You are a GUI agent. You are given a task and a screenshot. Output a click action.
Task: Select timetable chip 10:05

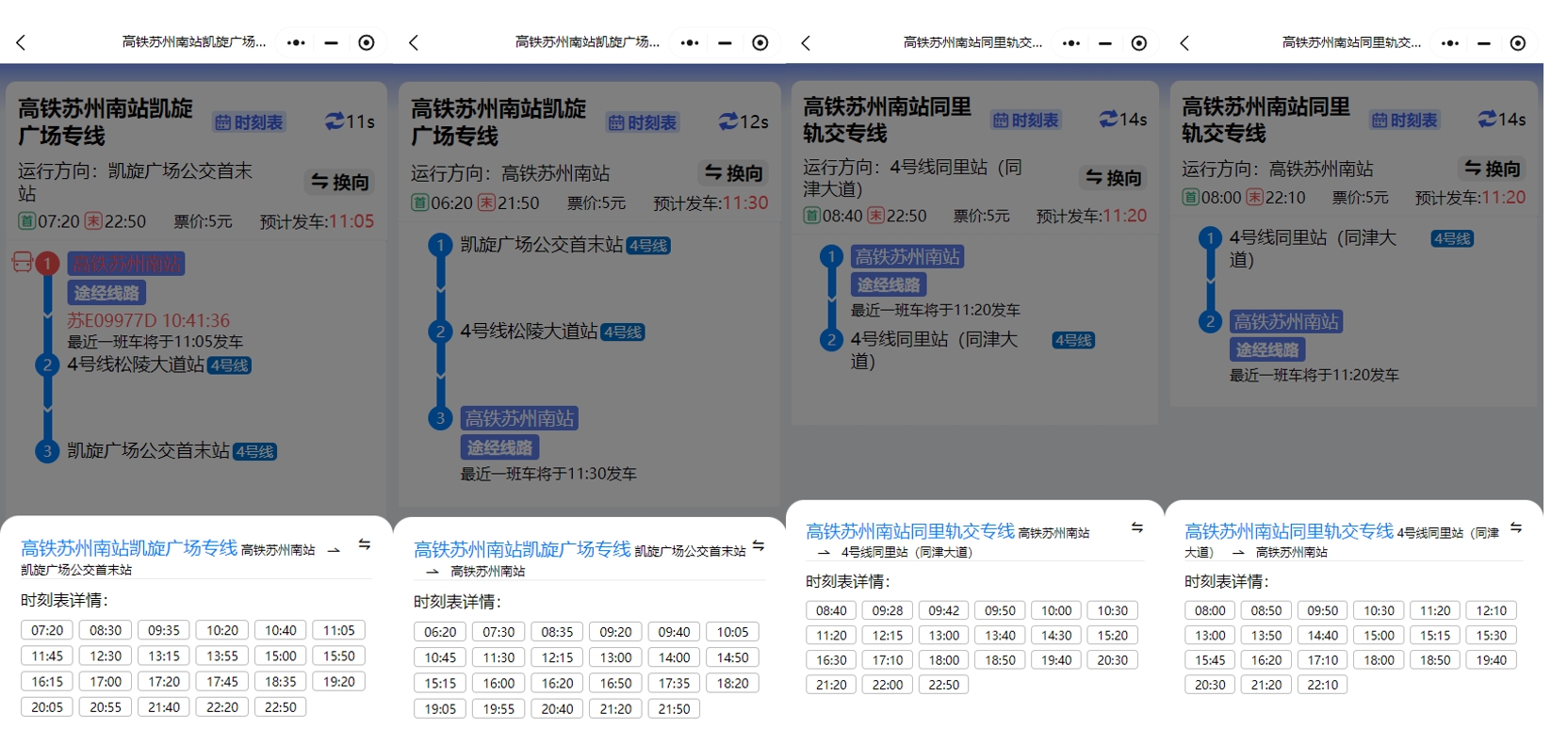pos(732,632)
